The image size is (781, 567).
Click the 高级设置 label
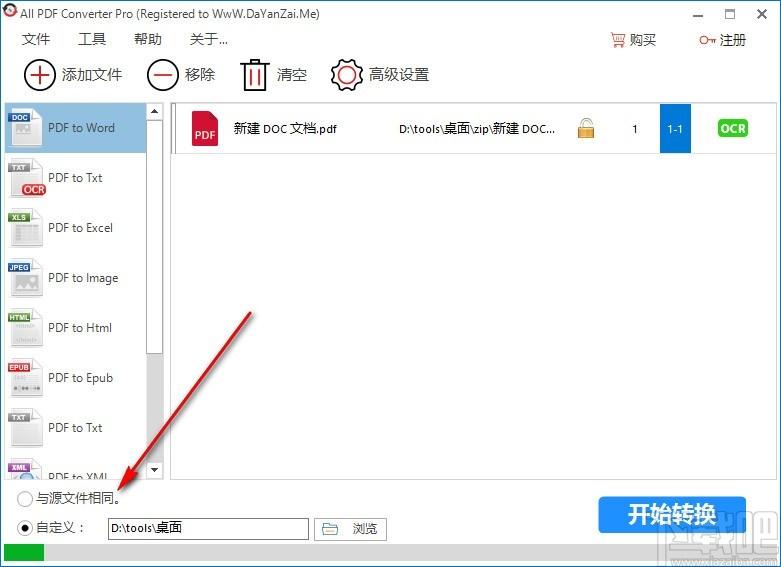click(x=399, y=75)
